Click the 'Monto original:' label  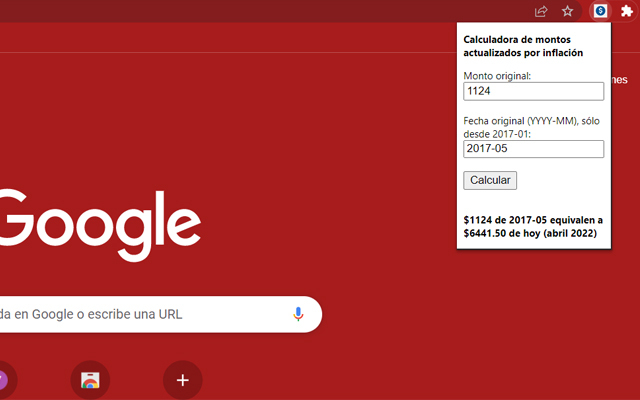[x=497, y=76]
